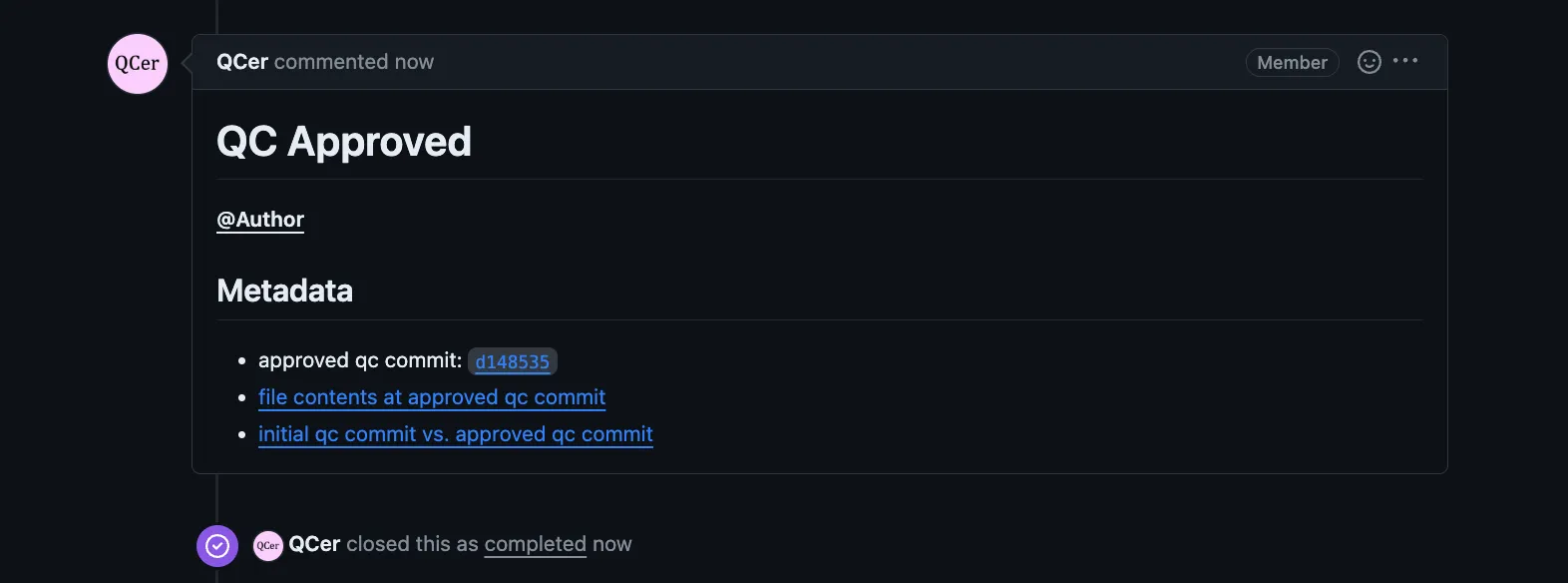Open initial vs. approved qc commit comparison
The width and height of the screenshot is (1568, 583).
click(456, 434)
